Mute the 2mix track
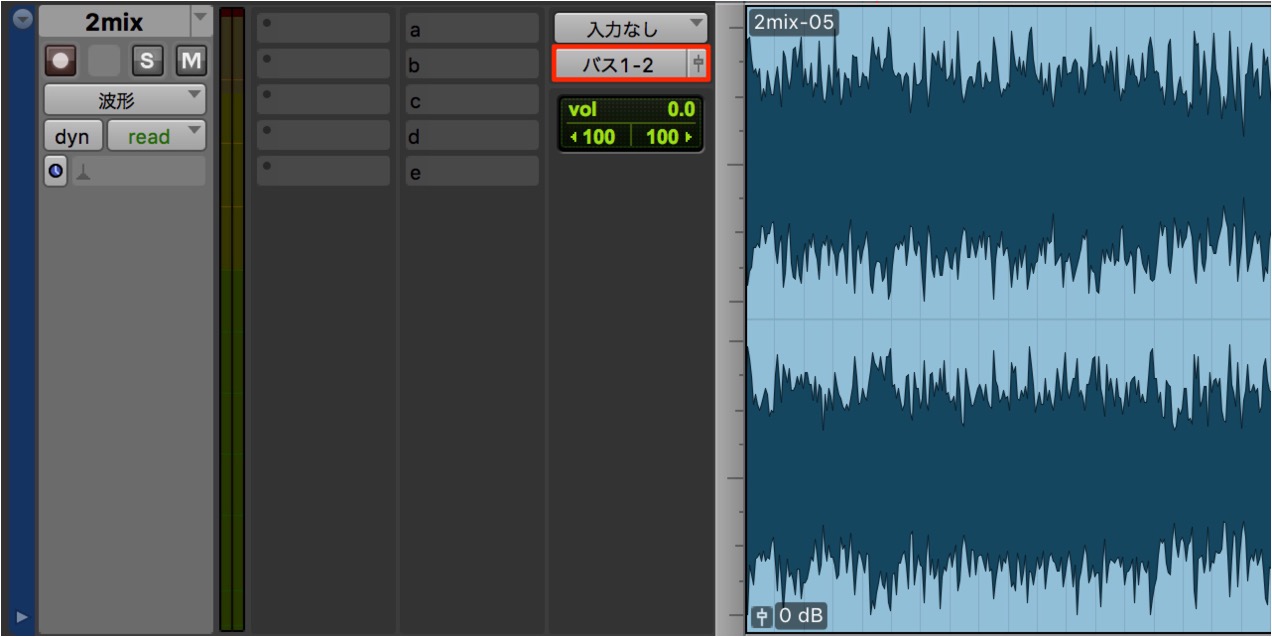Screen dimensions: 1272x637 click(190, 61)
